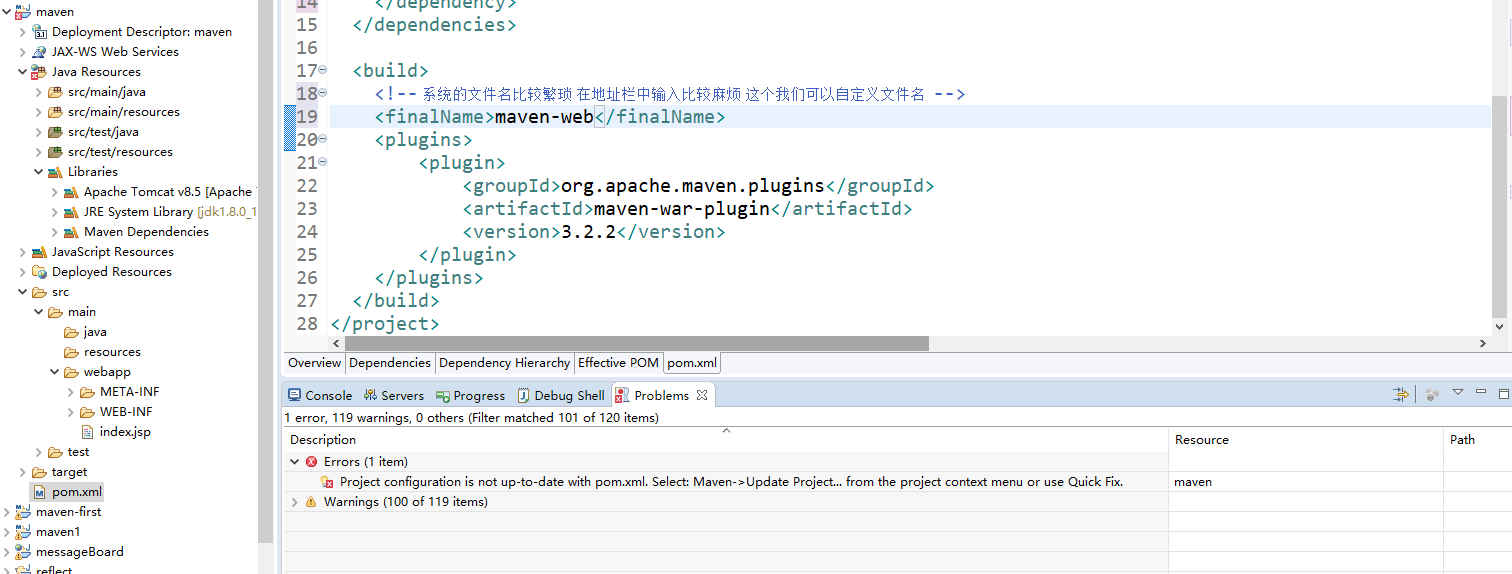Image resolution: width=1512 pixels, height=574 pixels.
Task: Click the quick-fix error icon on Project configuration row
Action: coord(327,482)
